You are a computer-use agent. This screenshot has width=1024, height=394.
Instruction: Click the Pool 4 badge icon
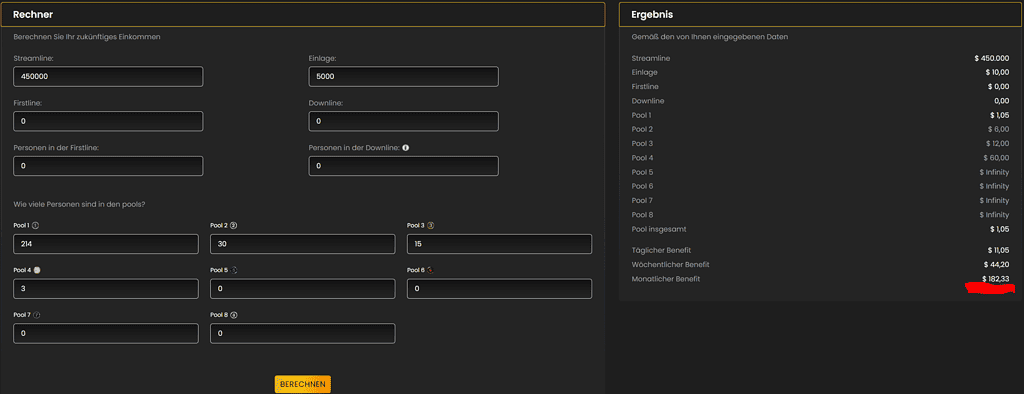(x=37, y=270)
